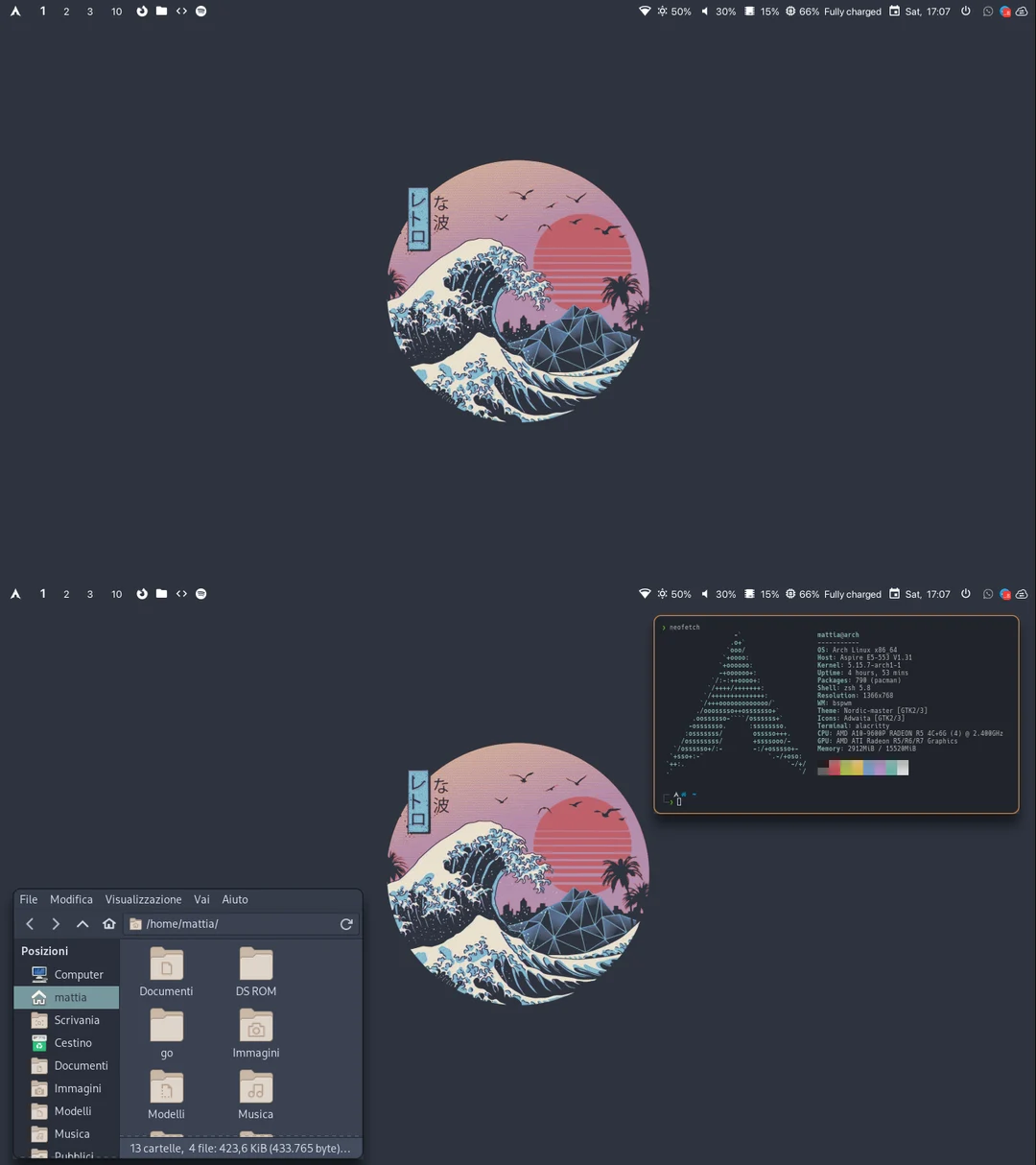1036x1165 pixels.
Task: Click the home icon beside the path bar
Action: click(108, 923)
